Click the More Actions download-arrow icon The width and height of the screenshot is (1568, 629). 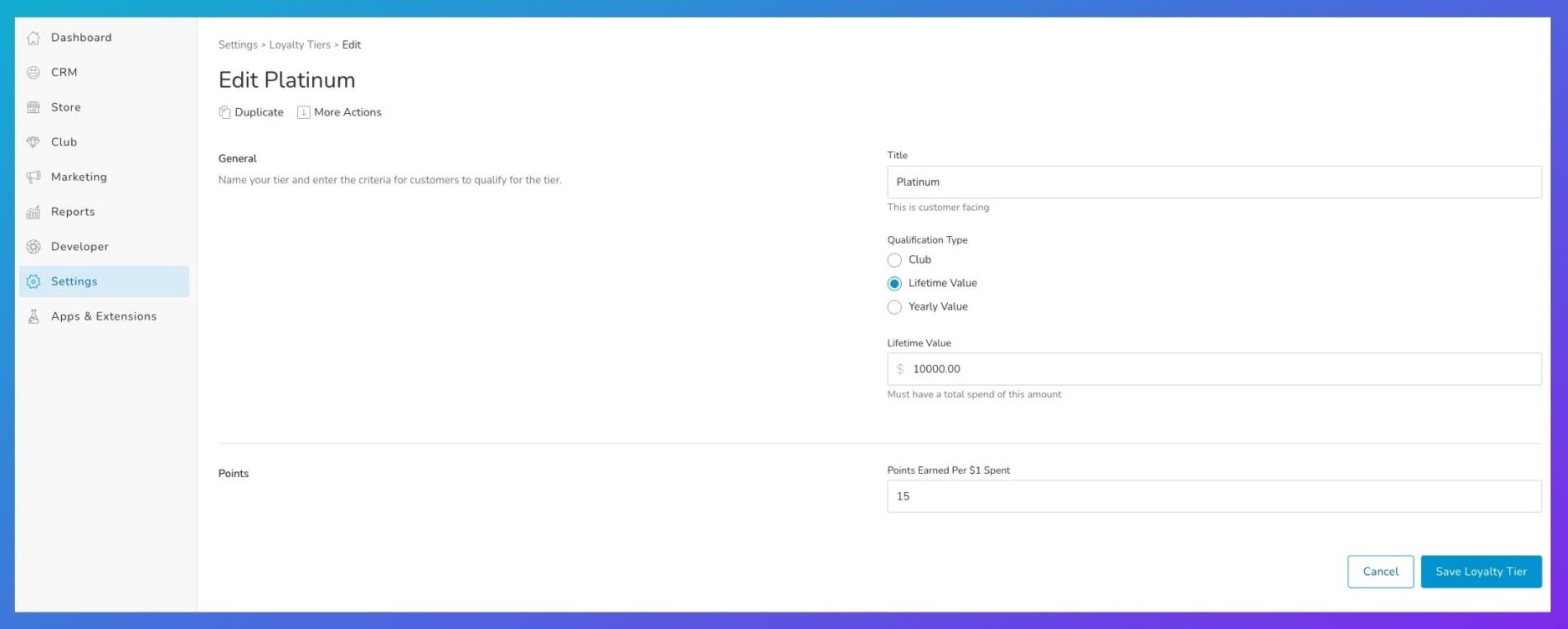304,112
